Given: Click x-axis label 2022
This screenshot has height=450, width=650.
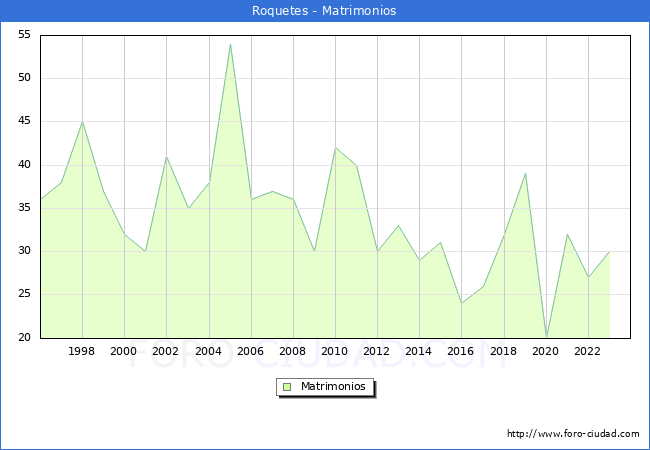Looking at the screenshot, I should point(587,351).
